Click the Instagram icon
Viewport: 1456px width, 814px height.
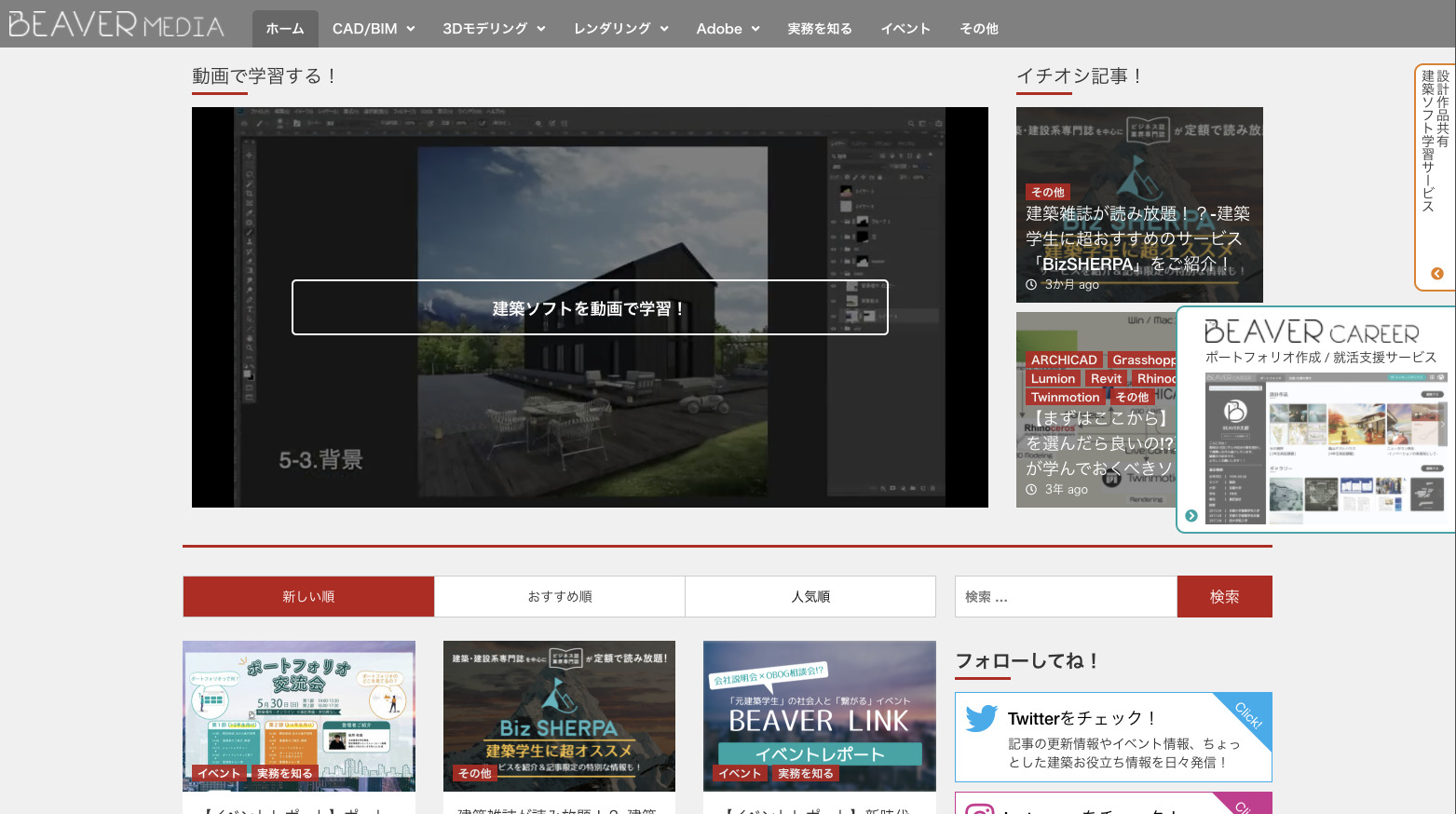click(980, 809)
